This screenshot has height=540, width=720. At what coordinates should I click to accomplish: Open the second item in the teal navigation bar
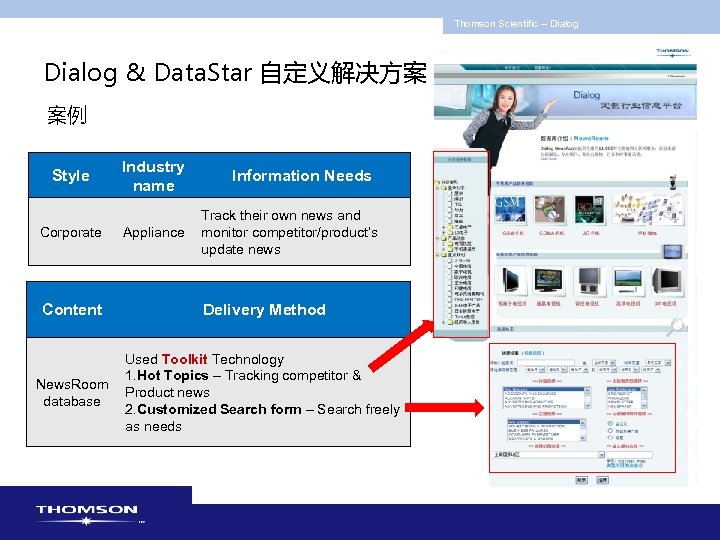tap(543, 68)
